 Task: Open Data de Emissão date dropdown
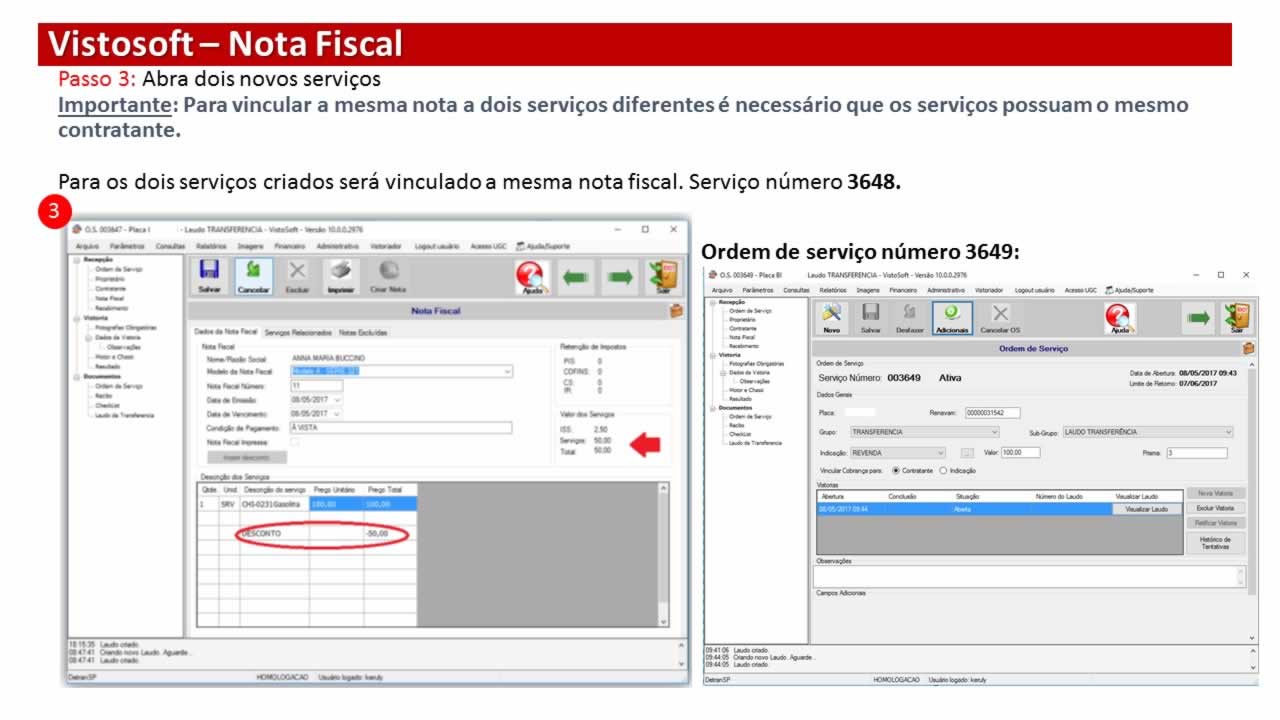click(x=338, y=399)
